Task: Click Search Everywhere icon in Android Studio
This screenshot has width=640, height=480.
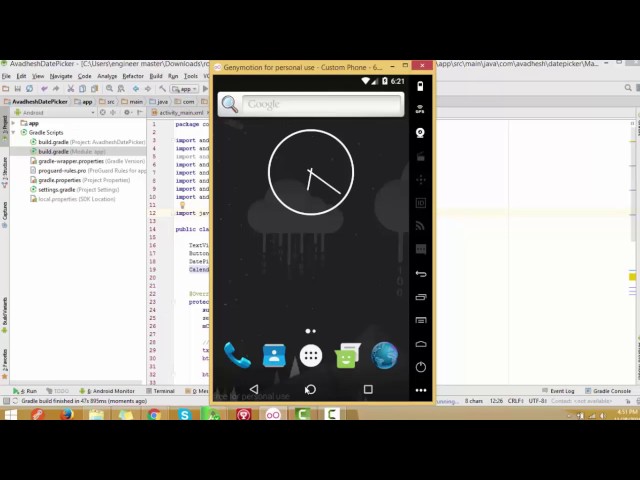Action: (628, 88)
